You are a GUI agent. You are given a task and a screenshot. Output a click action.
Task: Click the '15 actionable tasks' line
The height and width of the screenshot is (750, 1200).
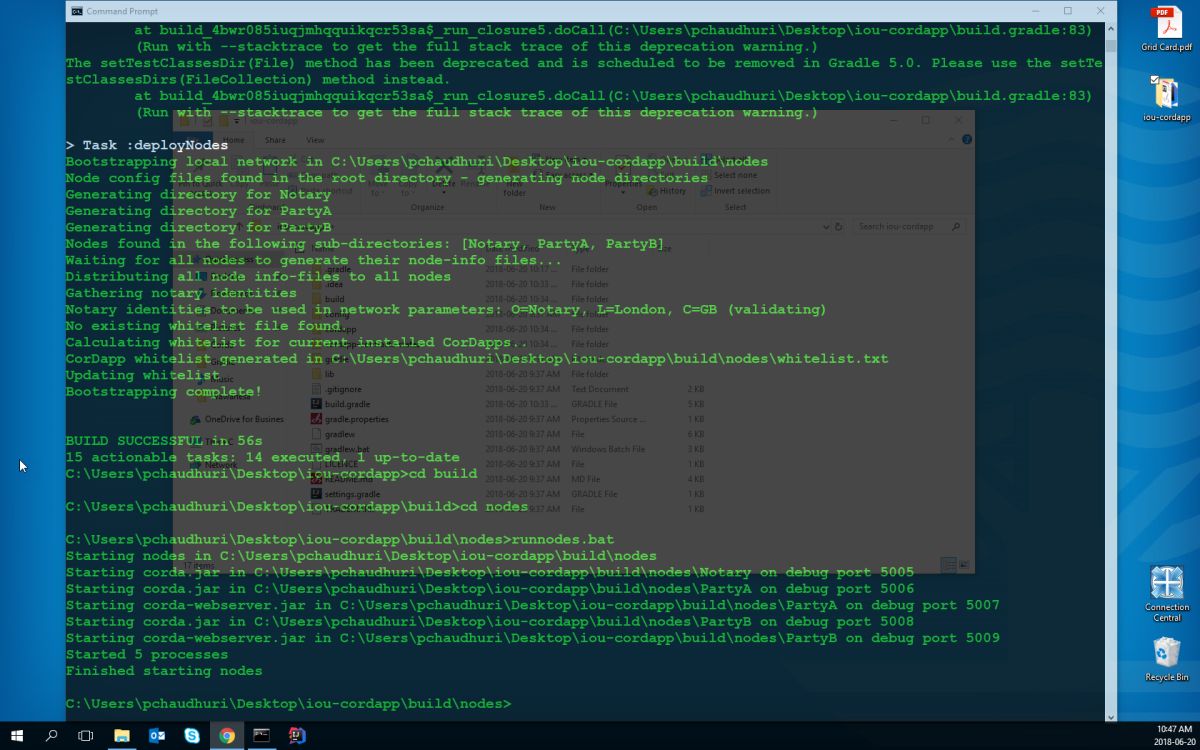point(263,457)
